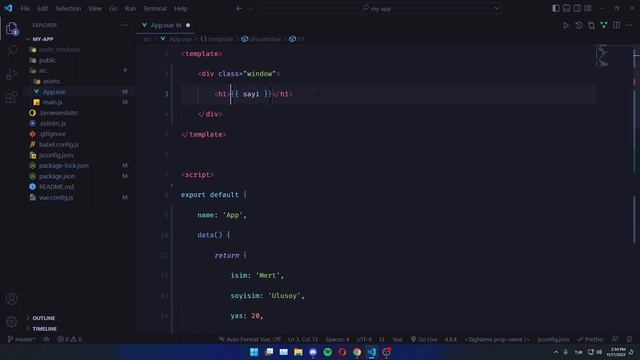Open the Customize Layout icon

coord(588,8)
